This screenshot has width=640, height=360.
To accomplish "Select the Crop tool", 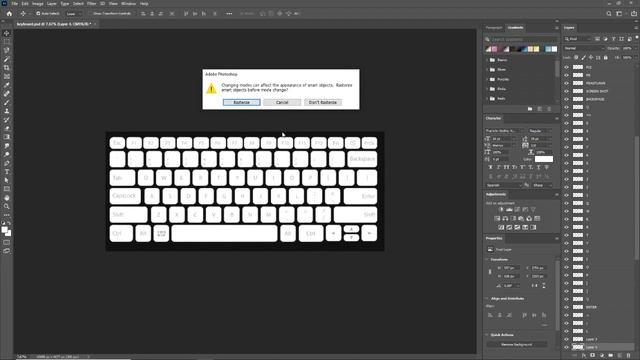I will point(7,68).
